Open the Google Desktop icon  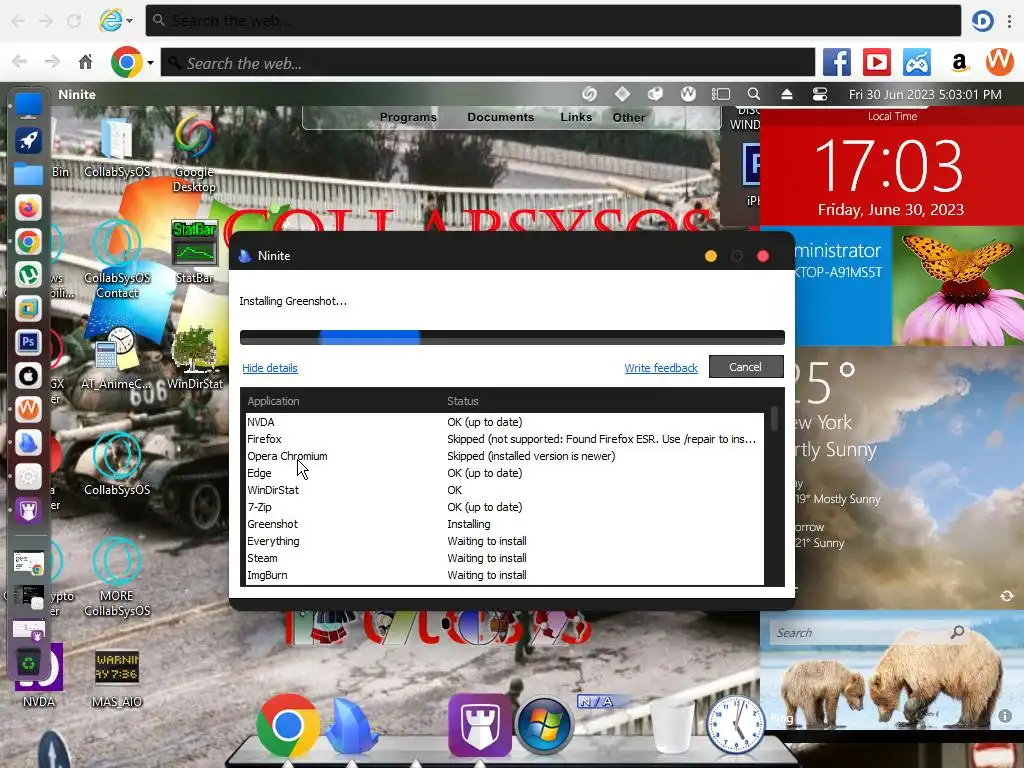click(195, 153)
